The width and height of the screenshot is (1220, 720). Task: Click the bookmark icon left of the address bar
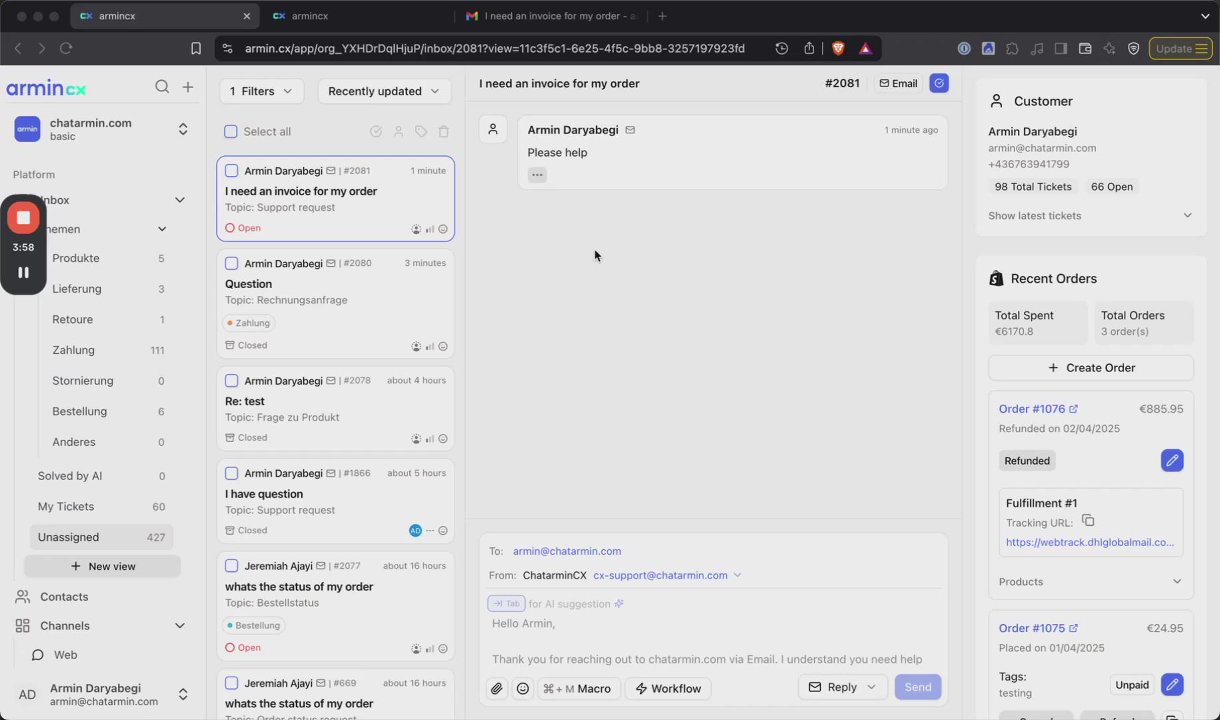click(x=196, y=48)
